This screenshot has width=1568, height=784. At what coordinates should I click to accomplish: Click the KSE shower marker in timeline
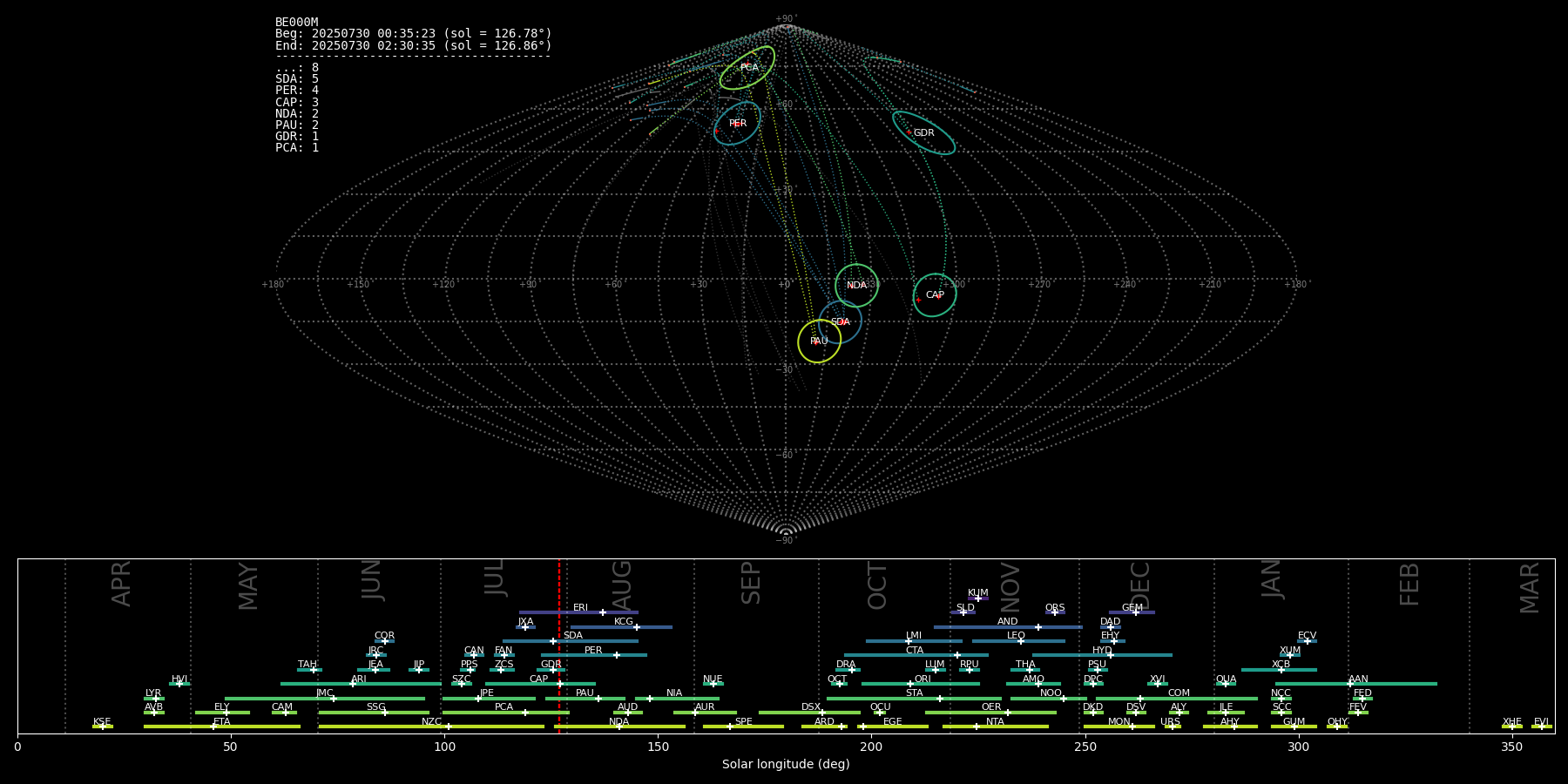click(x=102, y=727)
